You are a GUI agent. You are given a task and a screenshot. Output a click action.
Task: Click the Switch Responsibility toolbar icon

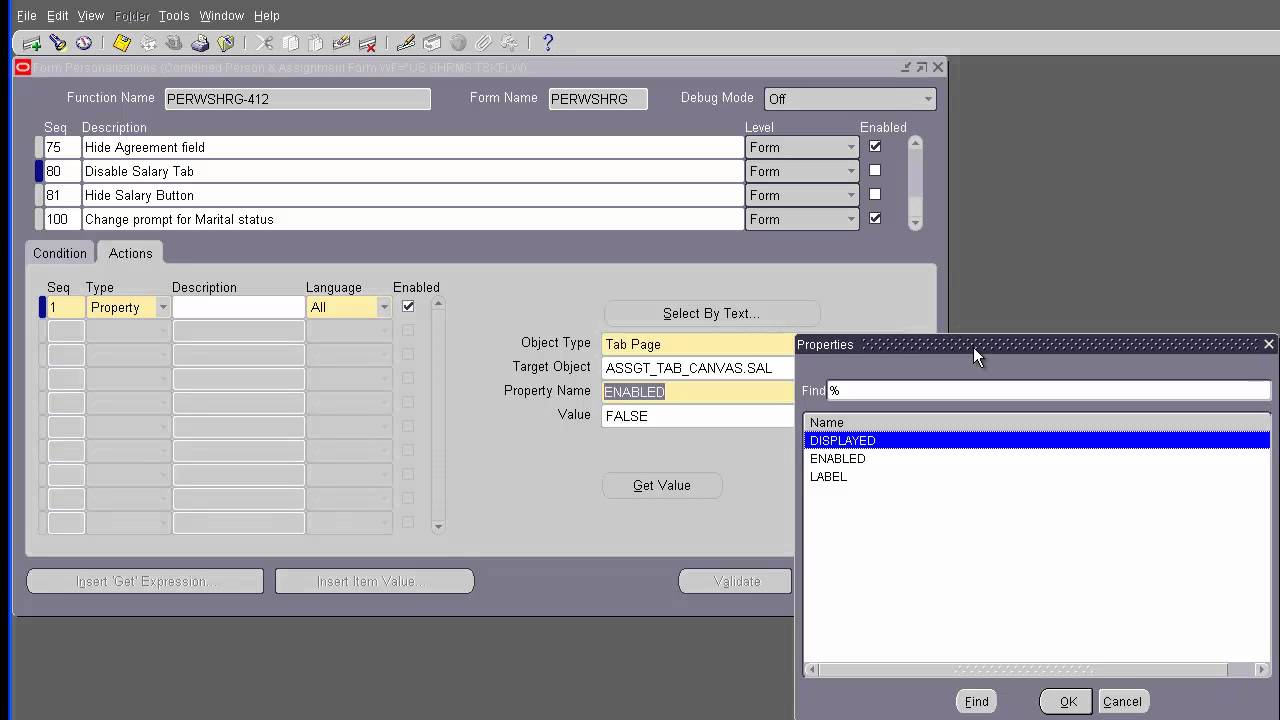tap(174, 43)
